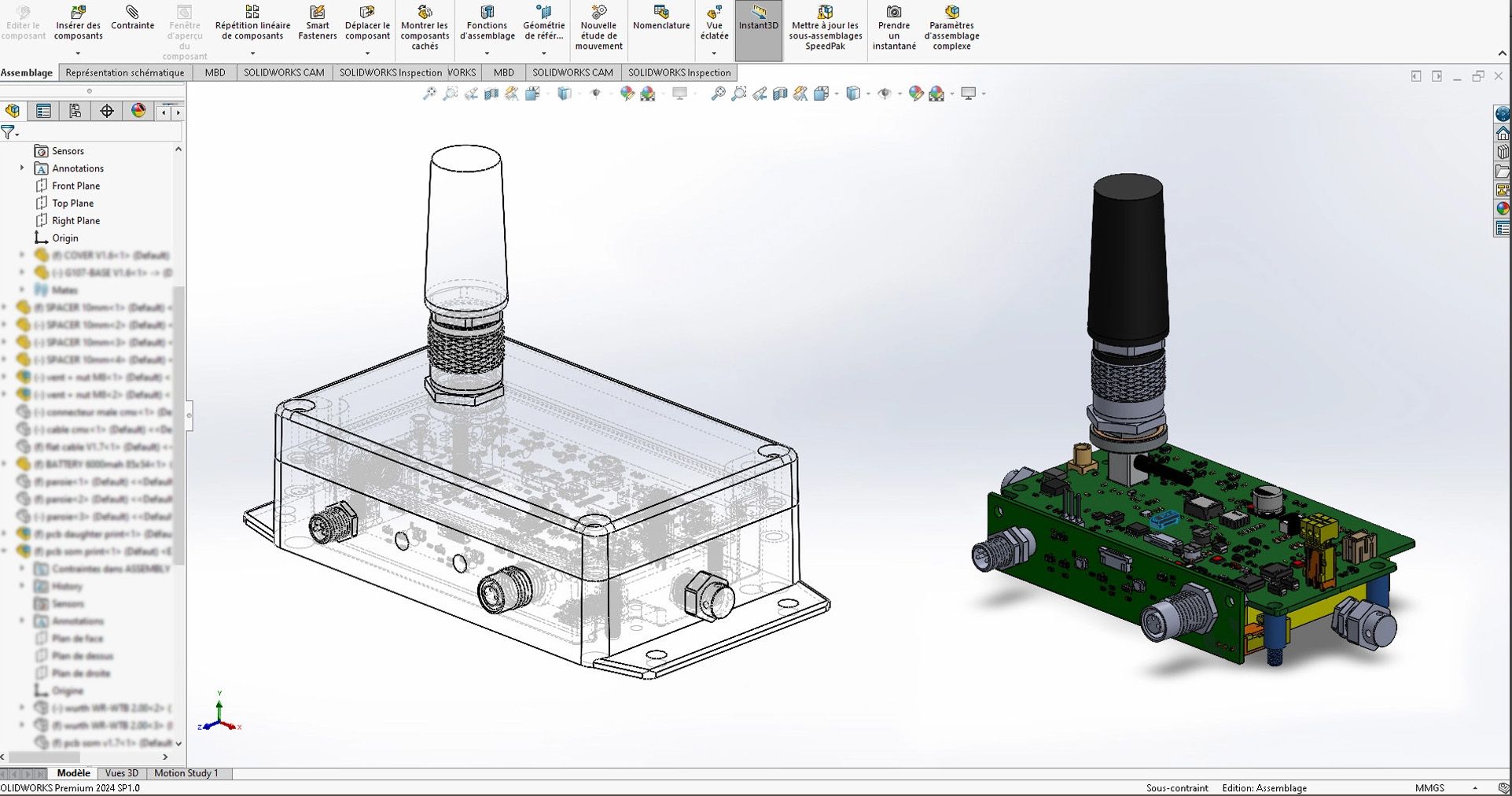Select Front Plane in the feature tree
Viewport: 1512px width, 796px height.
pyautogui.click(x=68, y=186)
